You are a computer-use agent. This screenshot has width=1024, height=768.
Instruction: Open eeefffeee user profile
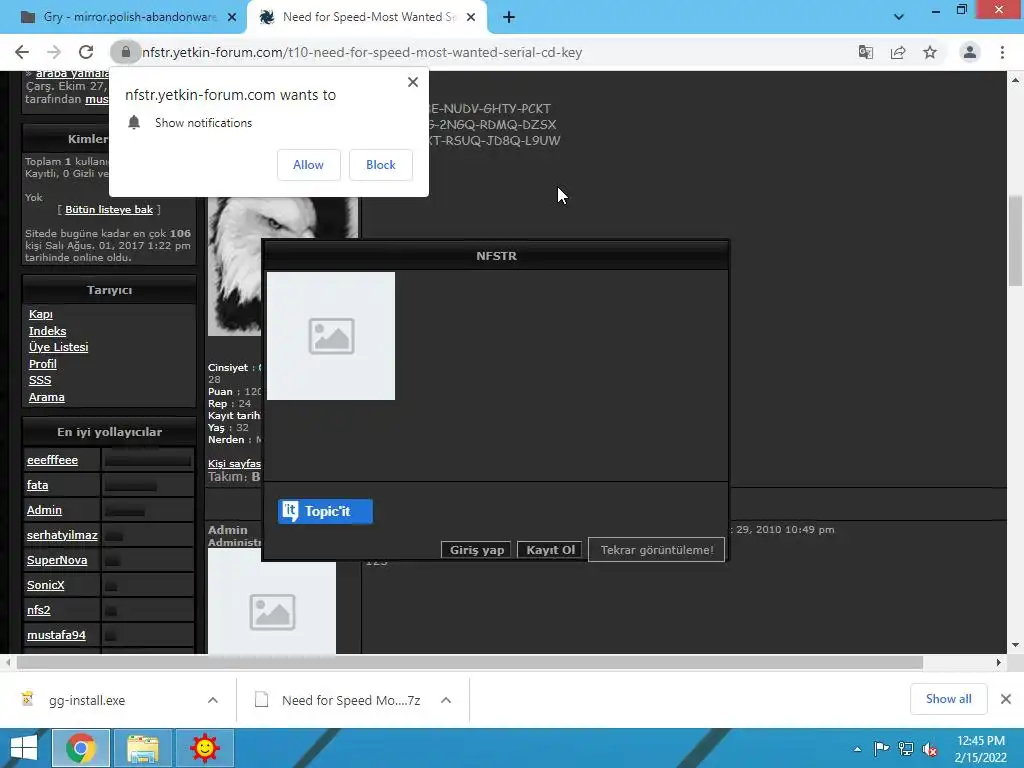52,460
